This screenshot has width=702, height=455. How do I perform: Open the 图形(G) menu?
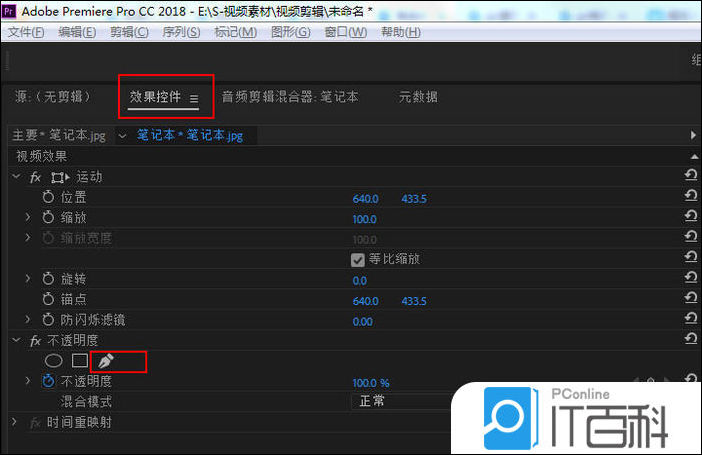tap(291, 32)
